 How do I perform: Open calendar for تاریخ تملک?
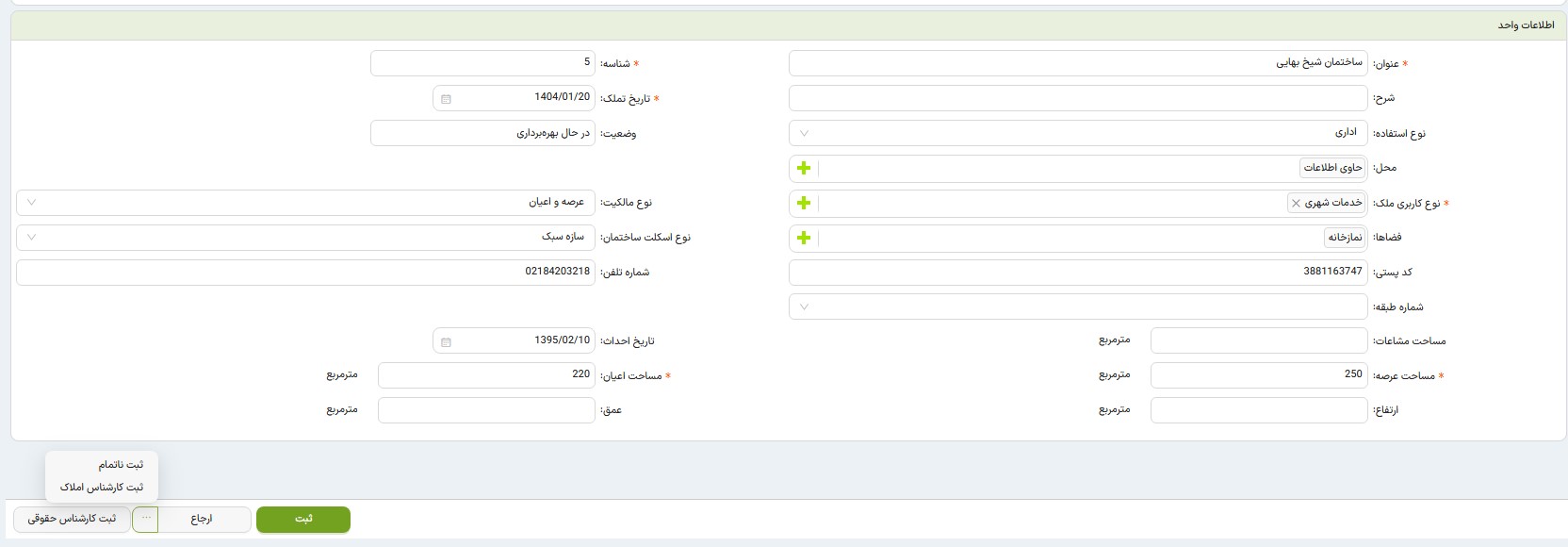click(446, 98)
